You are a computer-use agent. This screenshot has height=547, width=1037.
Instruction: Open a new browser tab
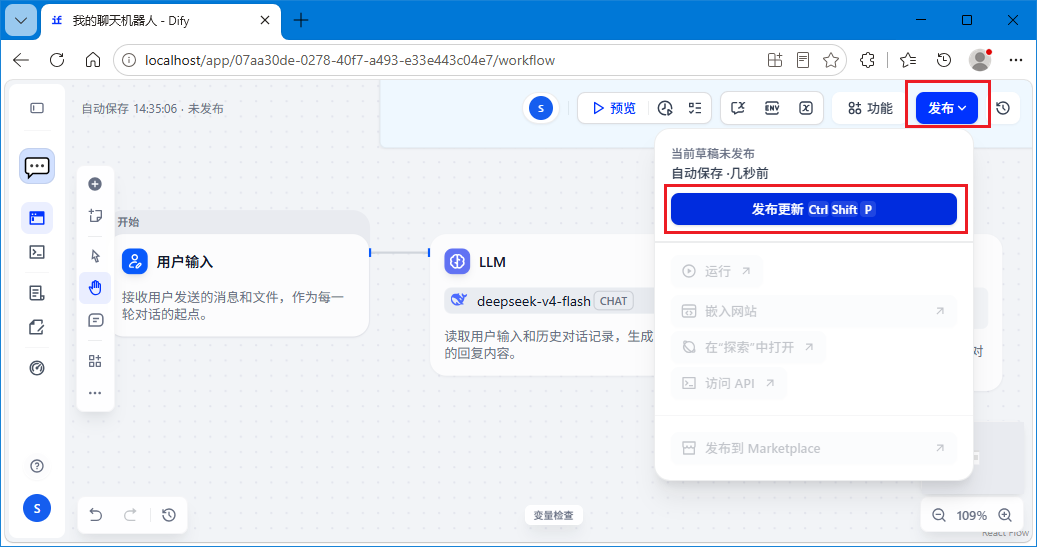[301, 21]
